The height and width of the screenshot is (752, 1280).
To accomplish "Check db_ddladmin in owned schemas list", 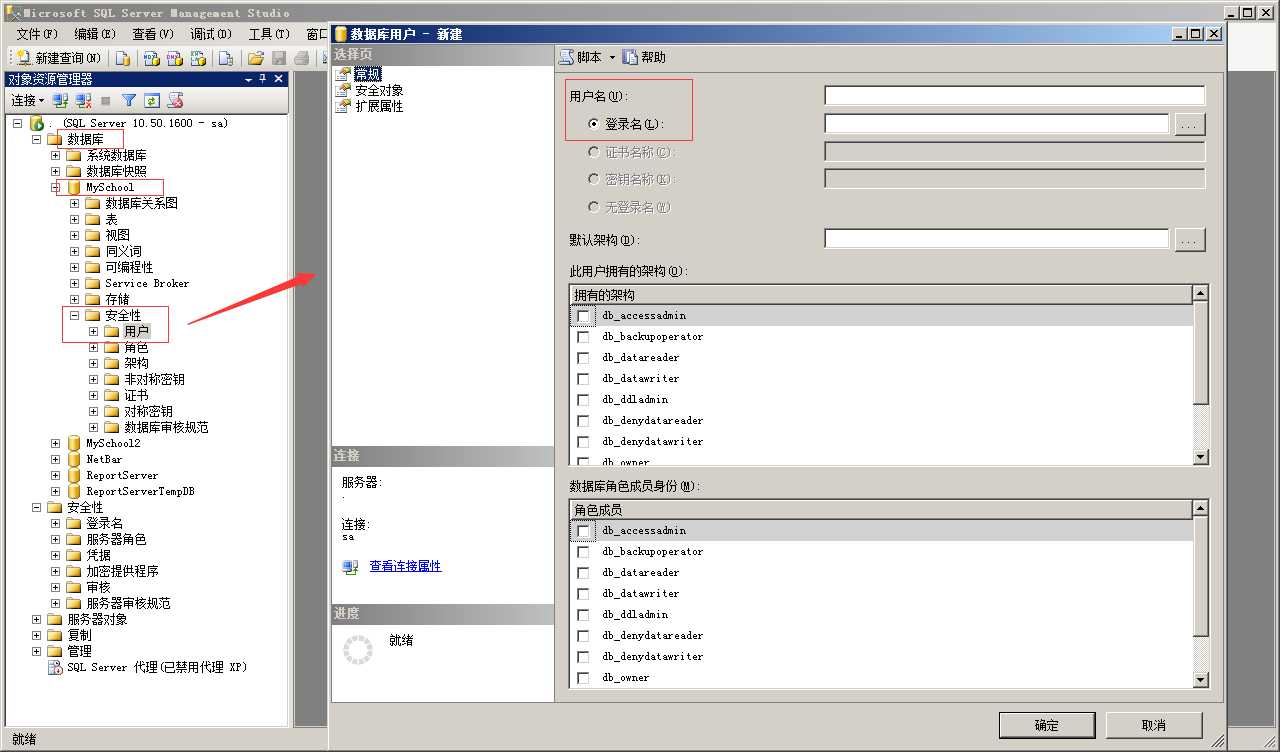I will pyautogui.click(x=583, y=400).
